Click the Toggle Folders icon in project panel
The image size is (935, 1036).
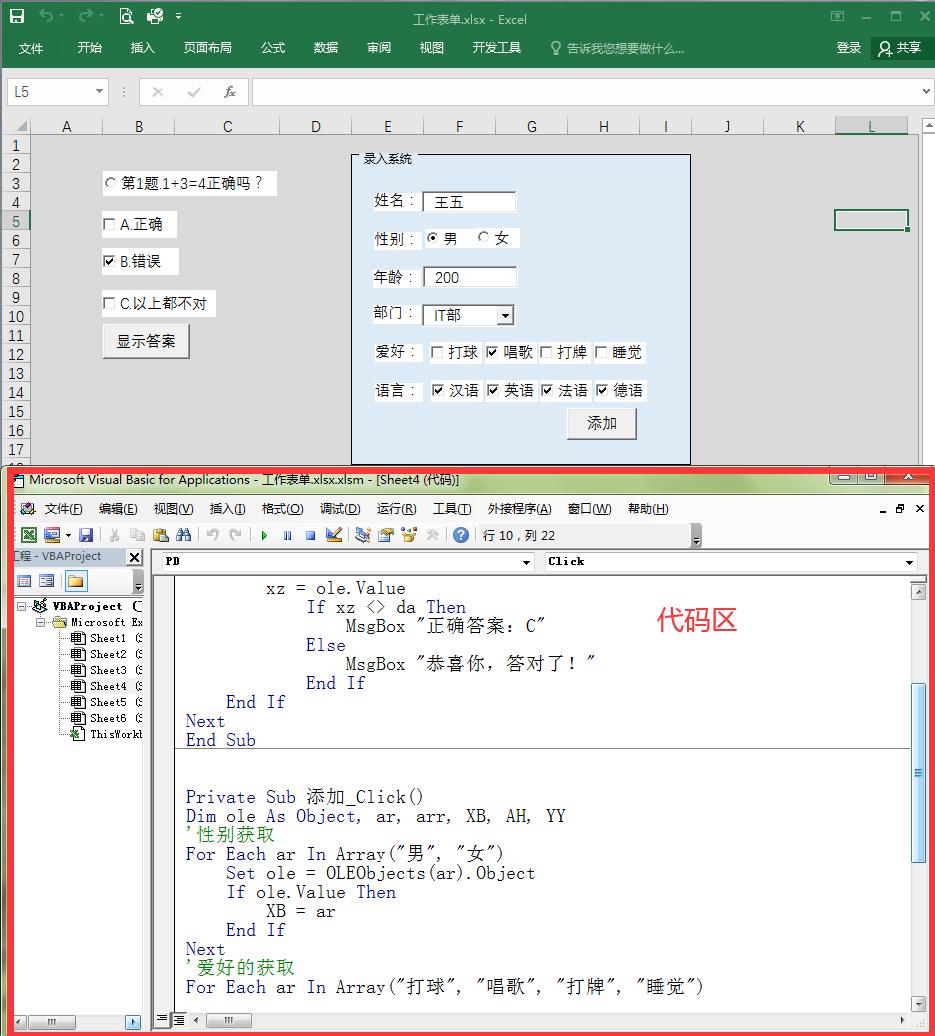pos(75,581)
